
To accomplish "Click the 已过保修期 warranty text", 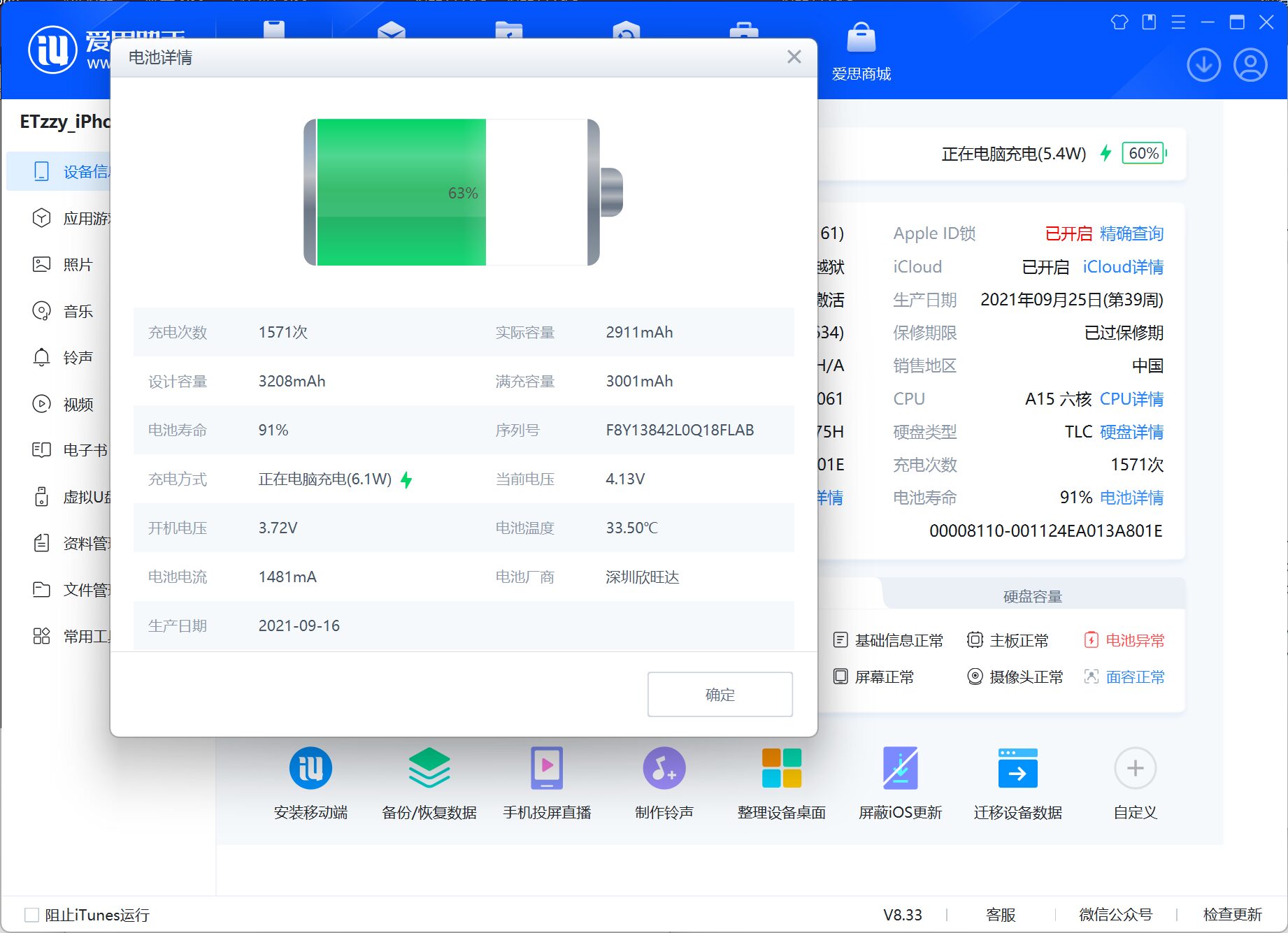I will pyautogui.click(x=1124, y=333).
